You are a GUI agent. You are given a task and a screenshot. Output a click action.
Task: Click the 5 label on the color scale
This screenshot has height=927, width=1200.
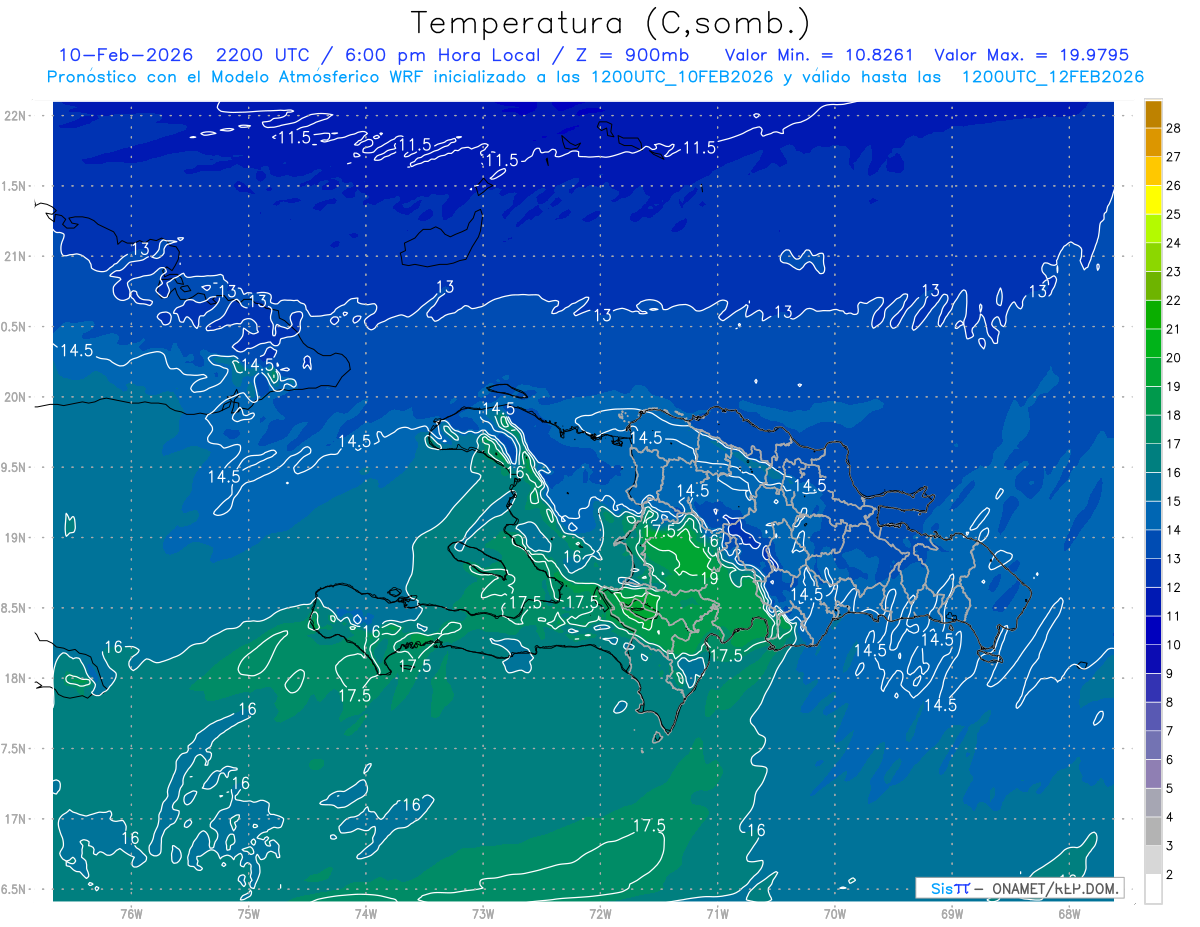coord(1169,788)
